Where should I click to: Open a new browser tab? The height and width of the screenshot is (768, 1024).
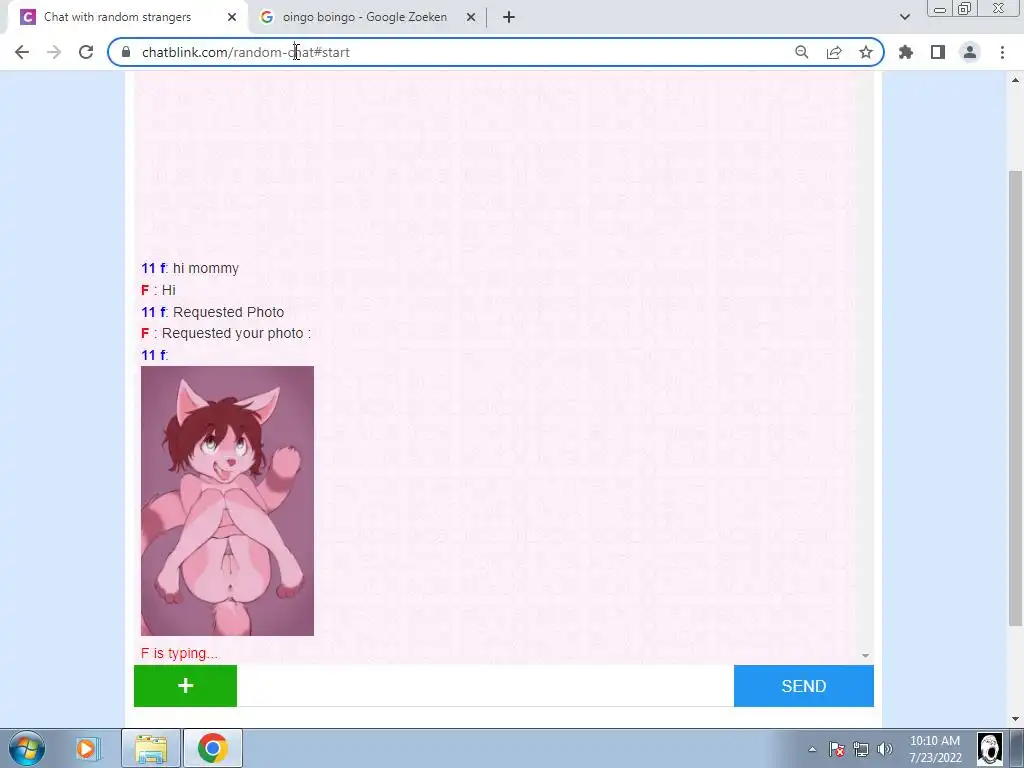pos(509,17)
